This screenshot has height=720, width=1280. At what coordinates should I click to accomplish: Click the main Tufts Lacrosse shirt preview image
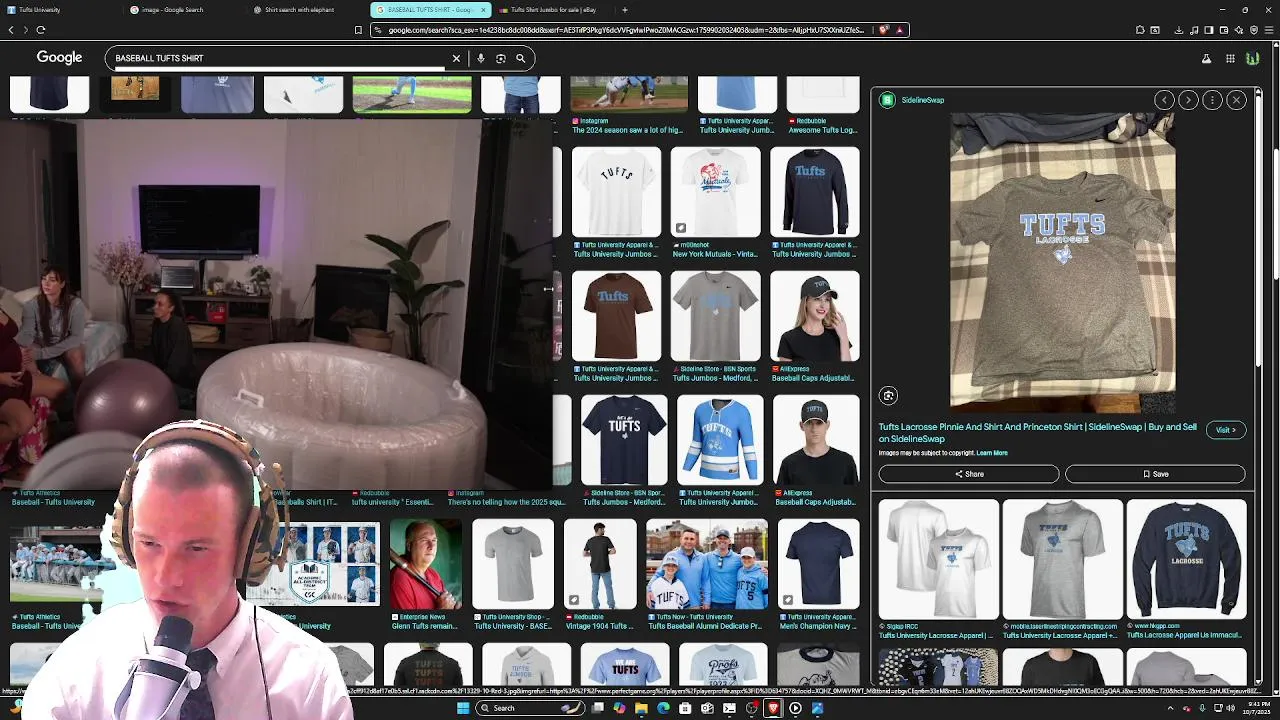tap(1062, 262)
